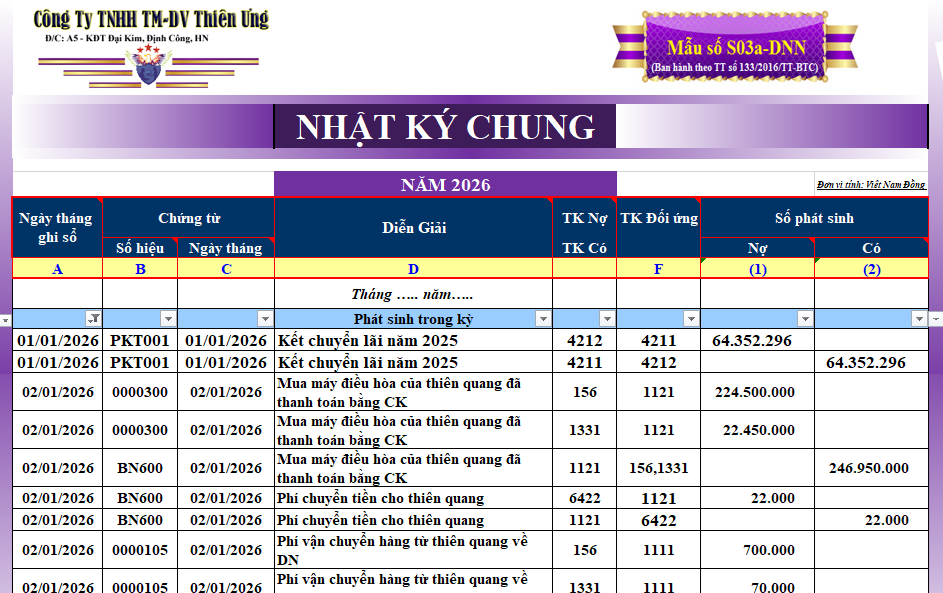
Task: Select the TK Đối ứng header cell
Action: pyautogui.click(x=659, y=228)
